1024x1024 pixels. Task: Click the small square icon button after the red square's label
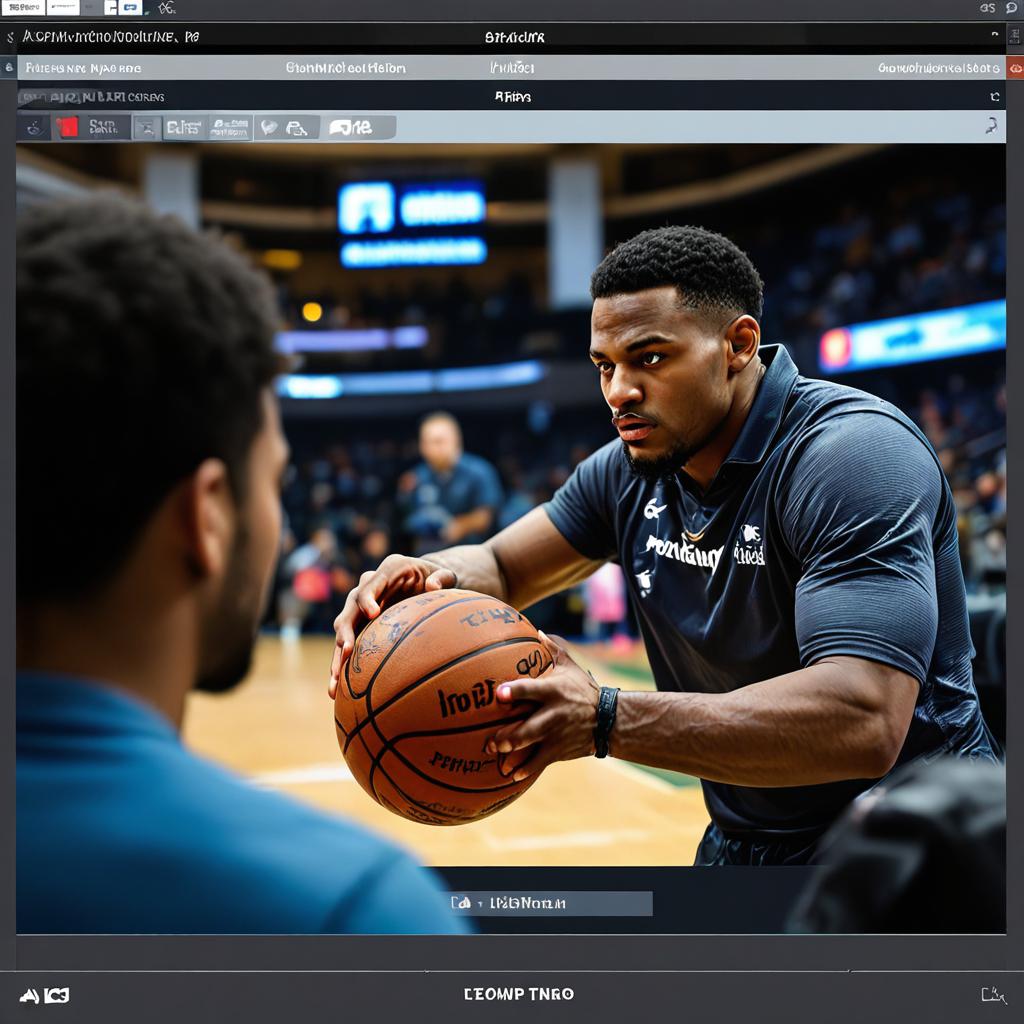coord(147,128)
